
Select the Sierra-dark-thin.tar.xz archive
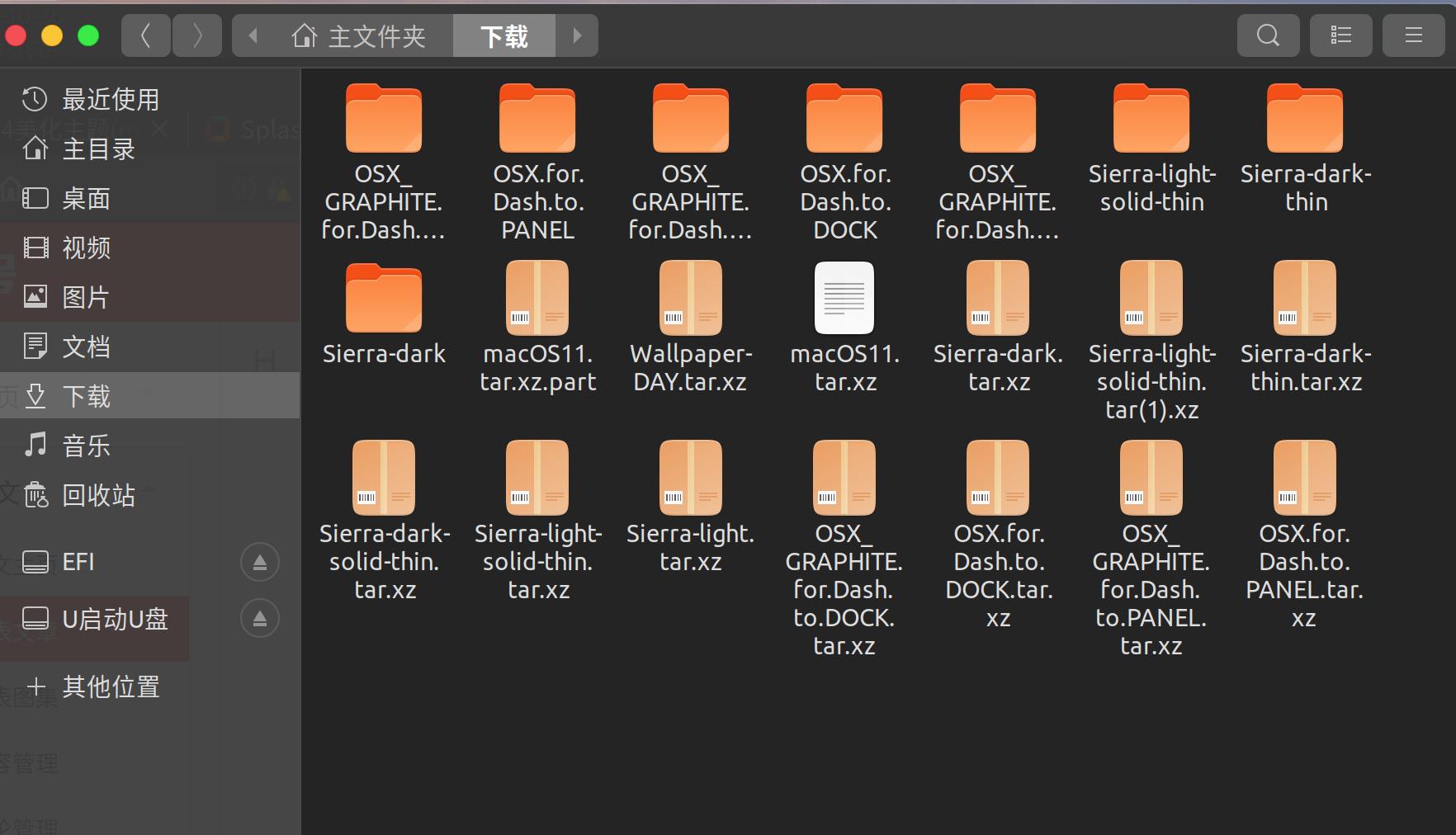(x=1305, y=328)
